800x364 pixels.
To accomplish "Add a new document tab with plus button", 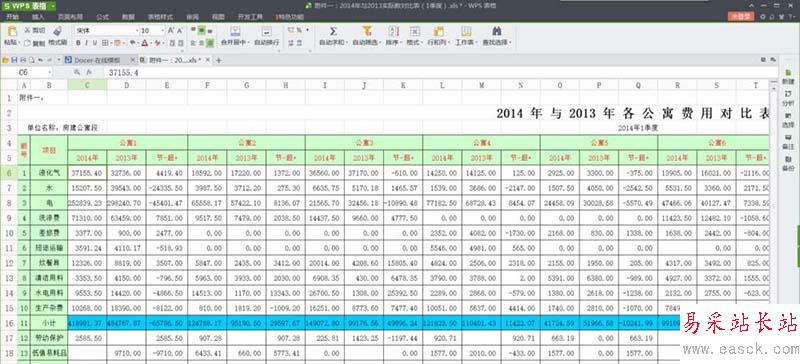I will 219,60.
